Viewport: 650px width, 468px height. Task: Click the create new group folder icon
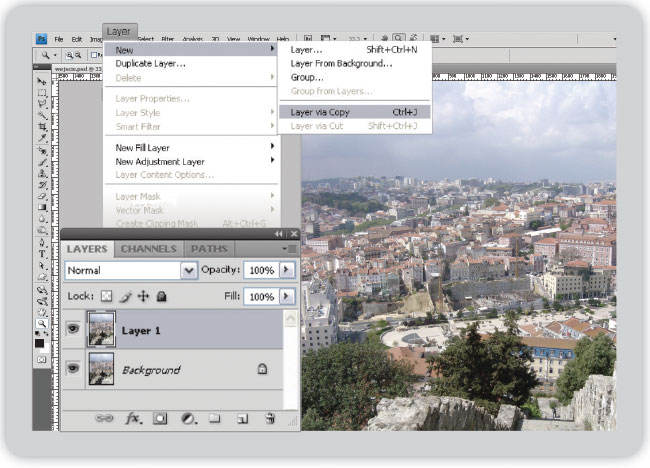click(x=214, y=418)
